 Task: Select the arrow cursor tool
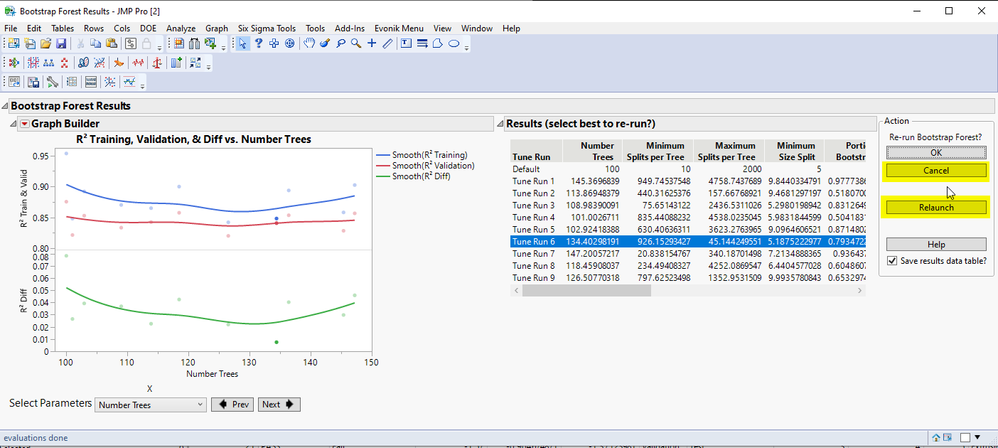click(x=242, y=44)
